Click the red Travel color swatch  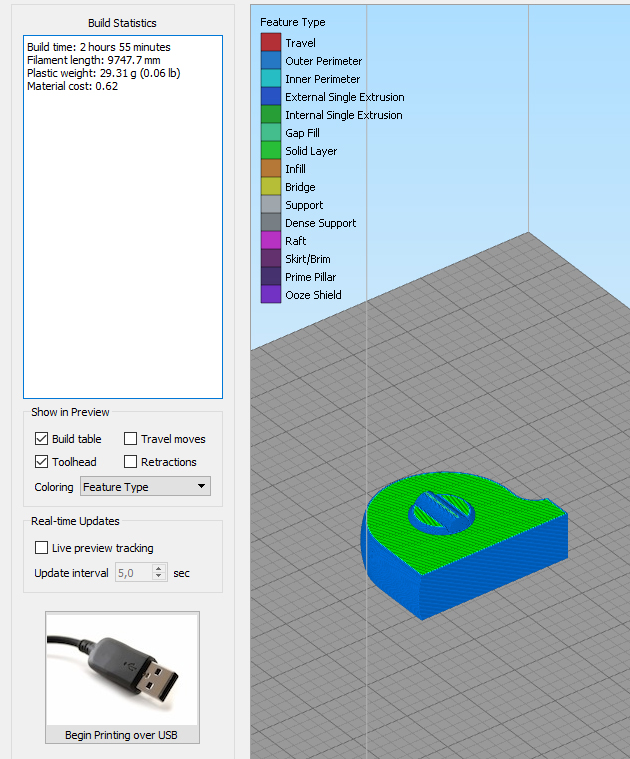271,42
